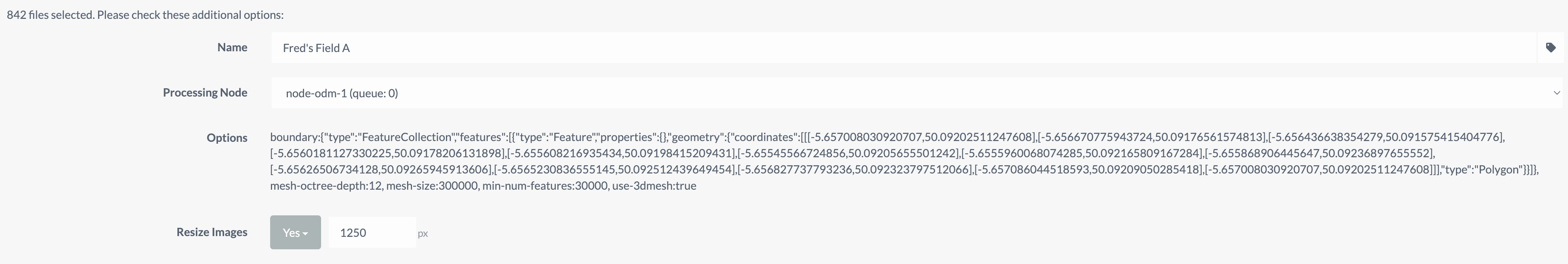Click the Processing Node label
1568x264 pixels.
[204, 92]
